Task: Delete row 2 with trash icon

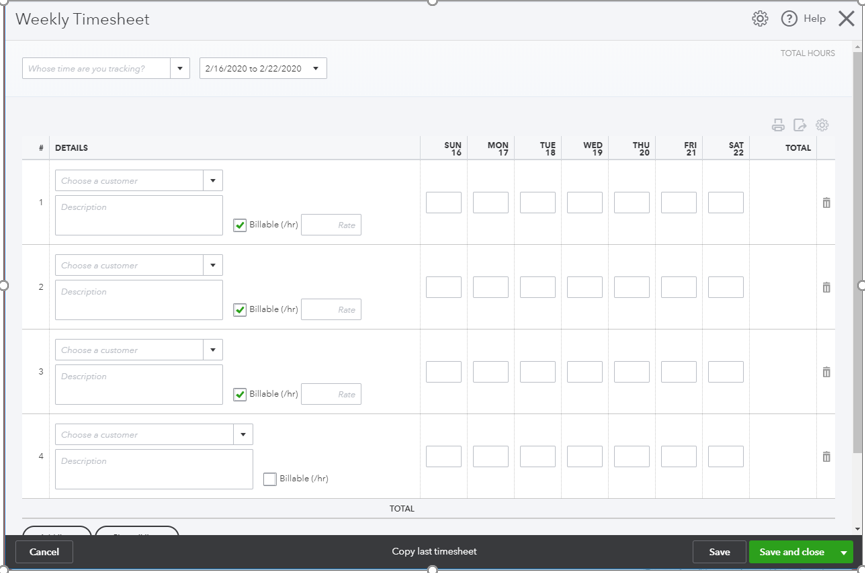Action: tap(826, 287)
